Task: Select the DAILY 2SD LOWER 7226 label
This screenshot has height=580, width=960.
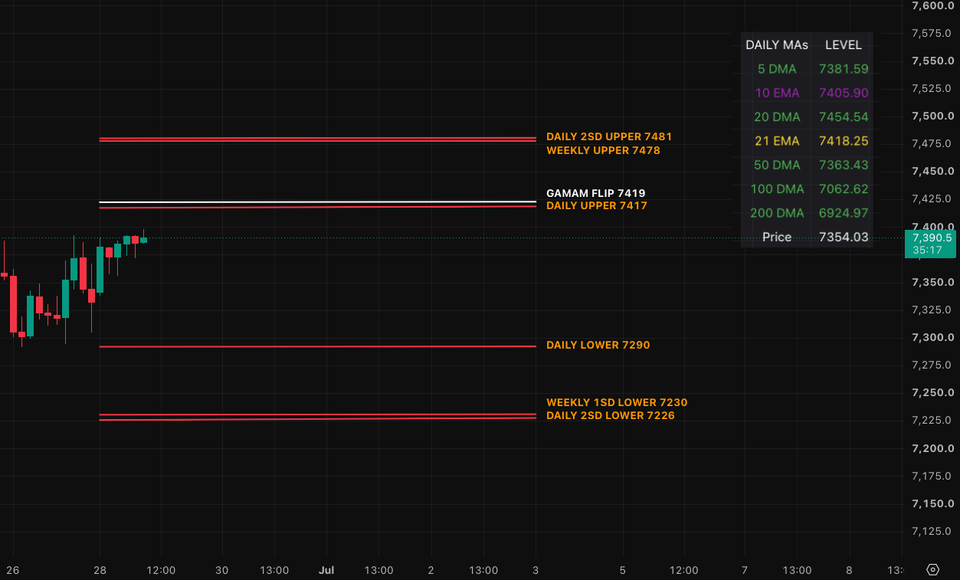Action: pos(610,415)
